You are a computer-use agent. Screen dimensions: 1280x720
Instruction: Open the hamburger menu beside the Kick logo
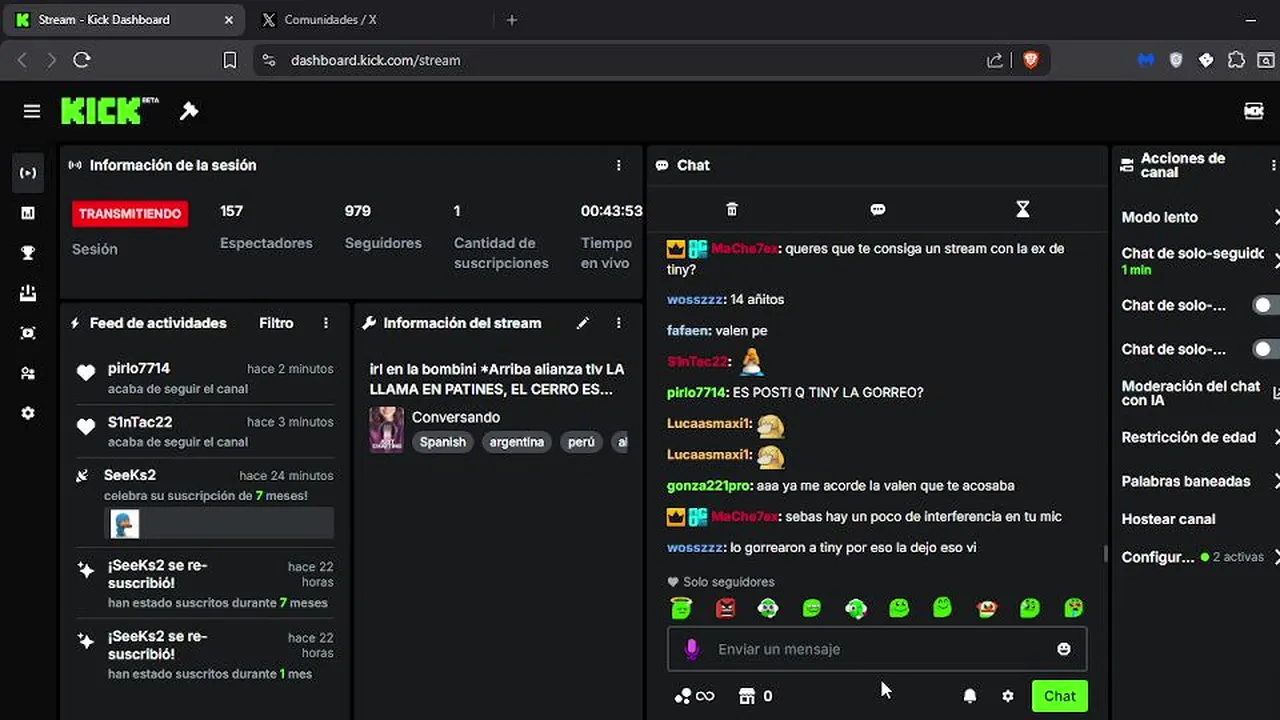point(32,111)
